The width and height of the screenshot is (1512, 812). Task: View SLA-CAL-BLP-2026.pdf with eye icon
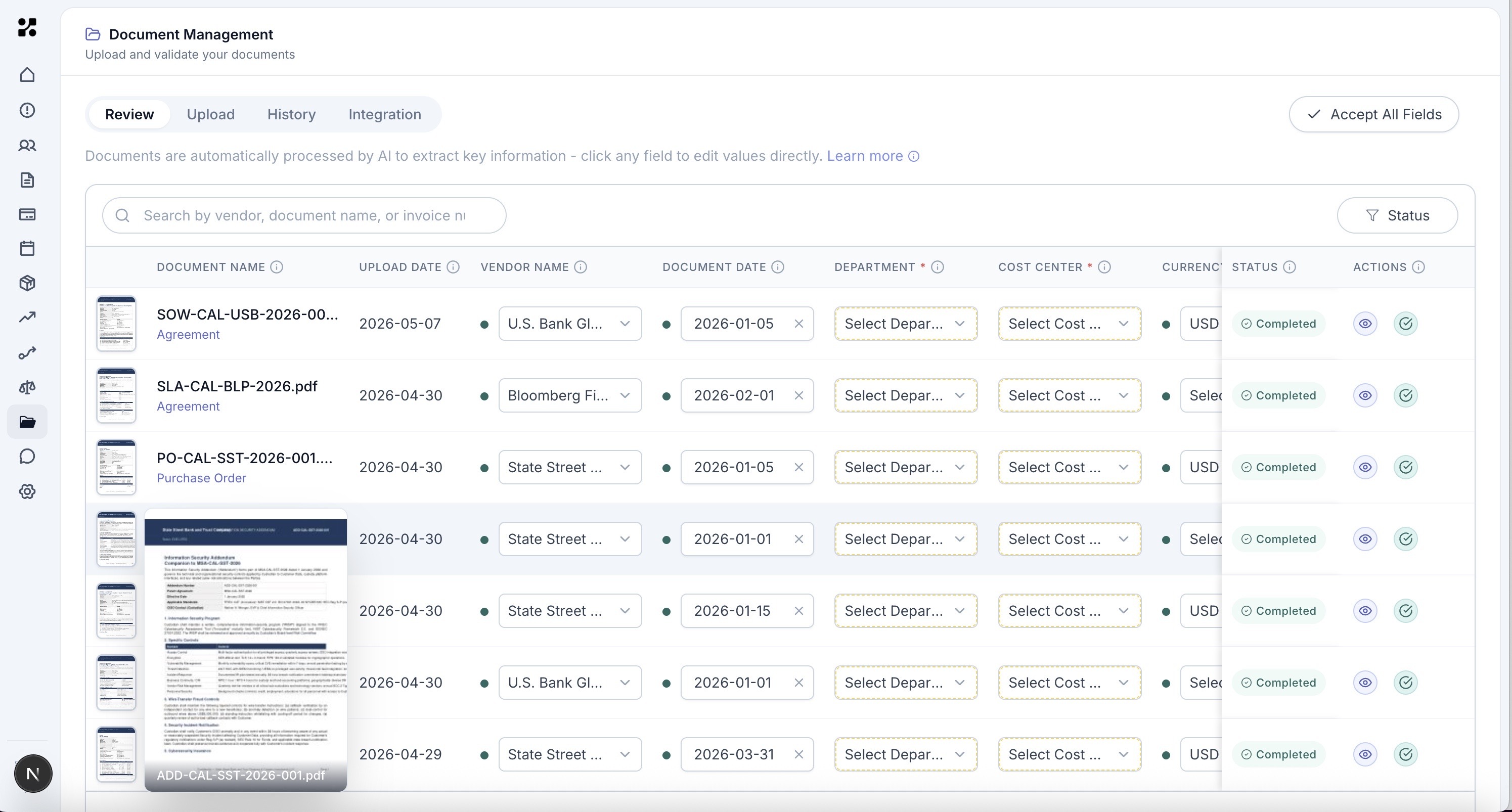pos(1365,395)
